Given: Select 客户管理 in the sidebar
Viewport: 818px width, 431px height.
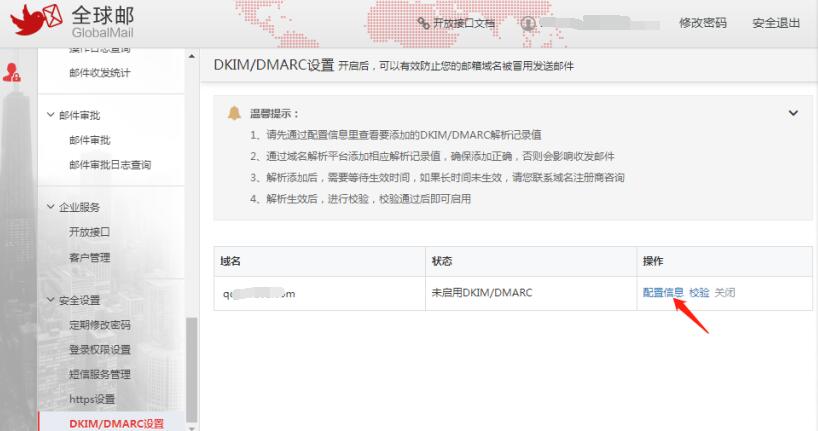Looking at the screenshot, I should pyautogui.click(x=89, y=257).
